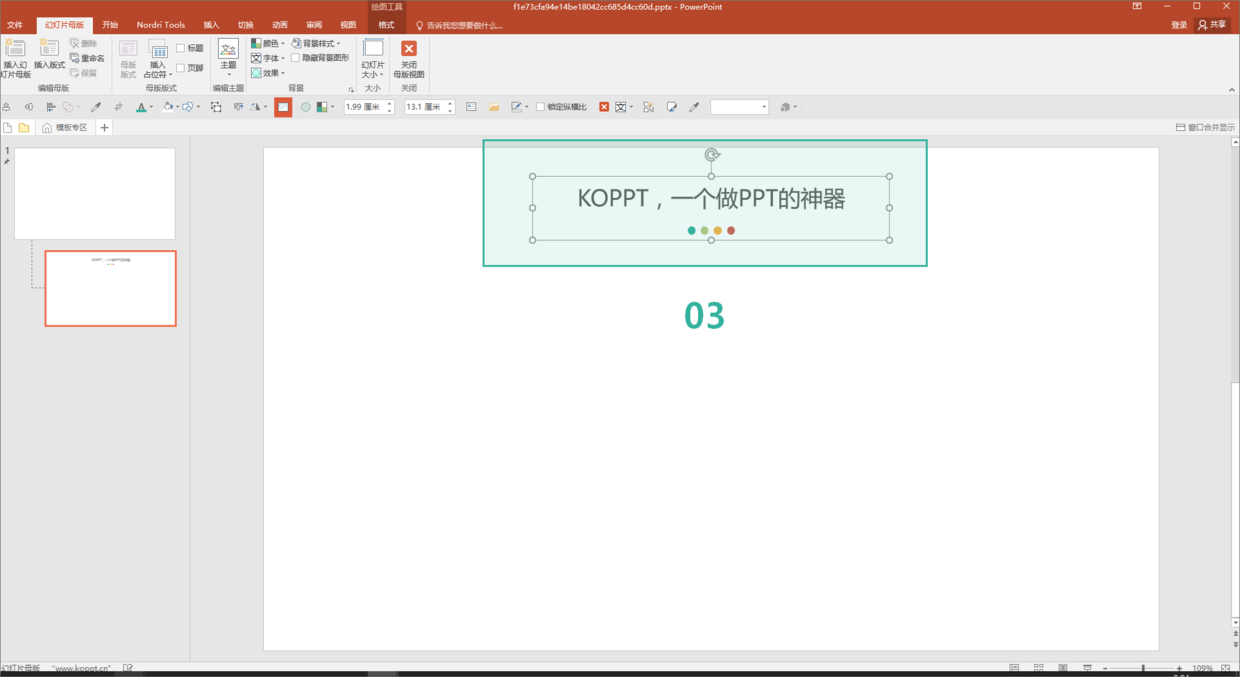Click the 文 boxed text icon in quick toolbar

[x=621, y=107]
